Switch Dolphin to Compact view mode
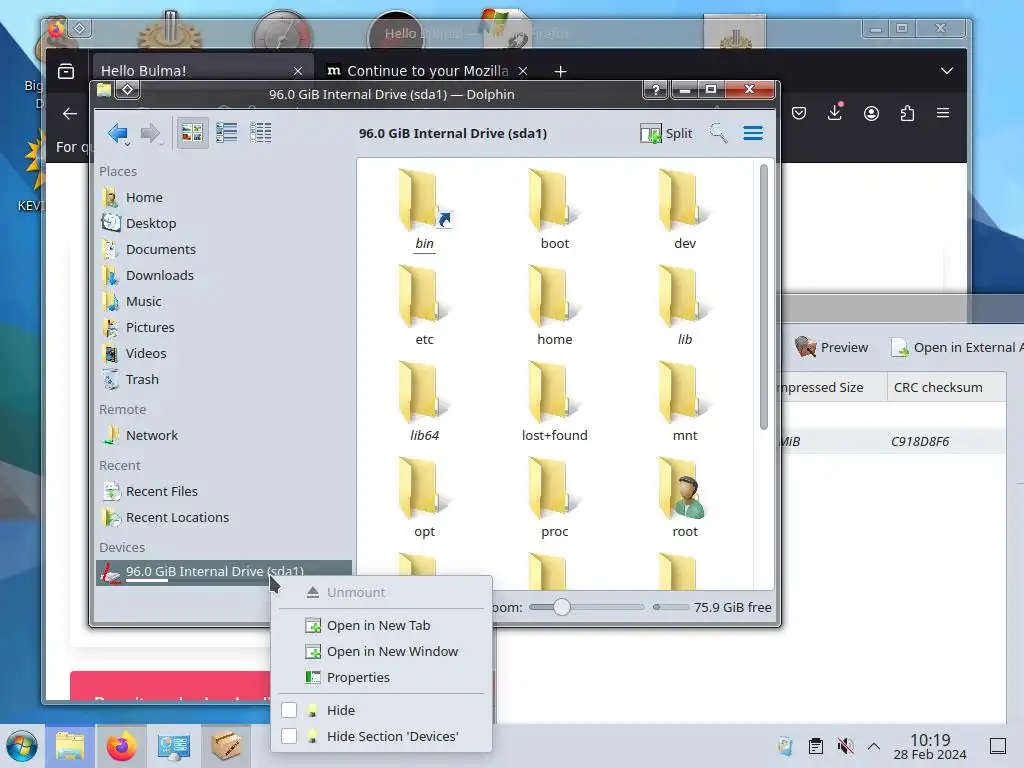 227,133
